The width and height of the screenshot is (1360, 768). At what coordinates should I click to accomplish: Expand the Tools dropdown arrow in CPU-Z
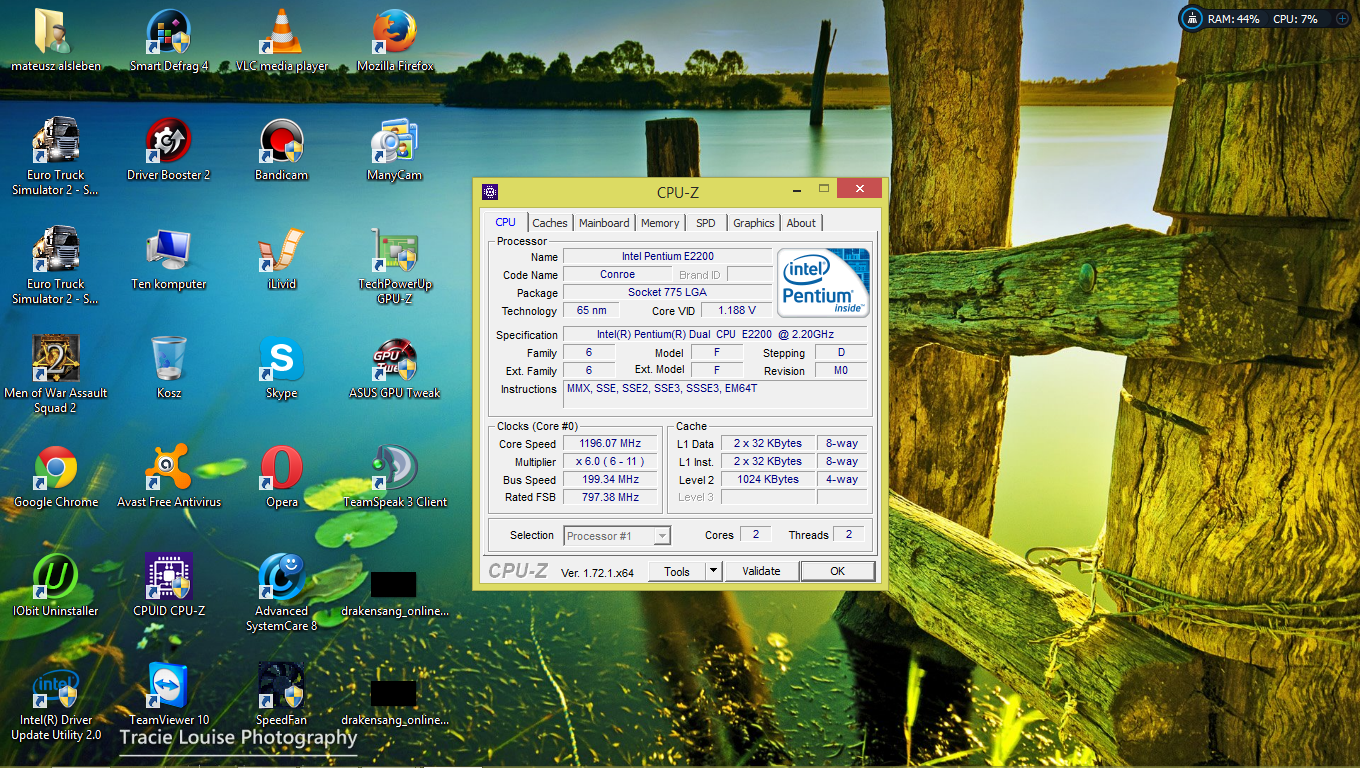(713, 571)
